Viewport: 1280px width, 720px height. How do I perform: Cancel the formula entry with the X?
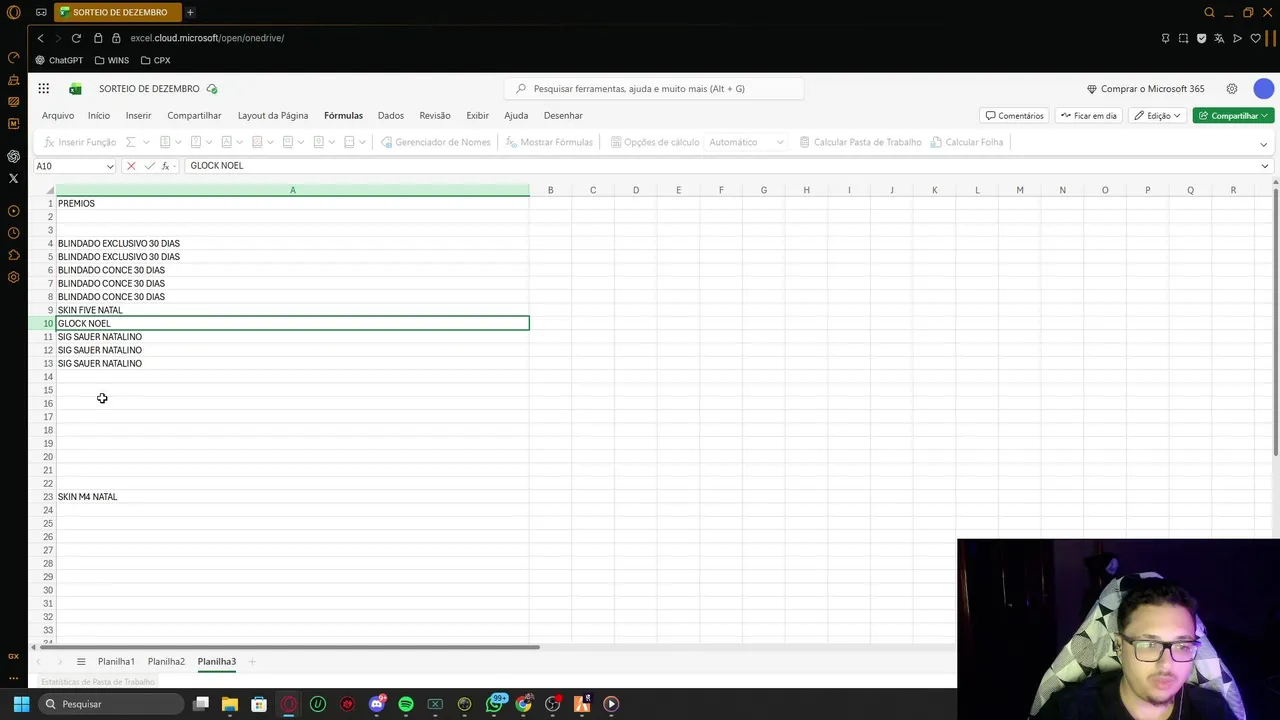tap(131, 166)
